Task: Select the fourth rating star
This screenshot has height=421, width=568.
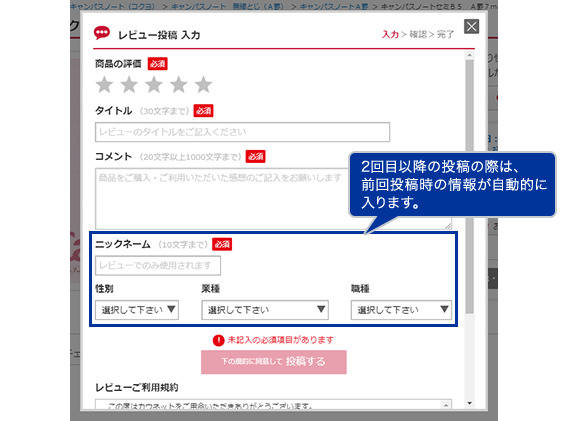Action: click(179, 85)
